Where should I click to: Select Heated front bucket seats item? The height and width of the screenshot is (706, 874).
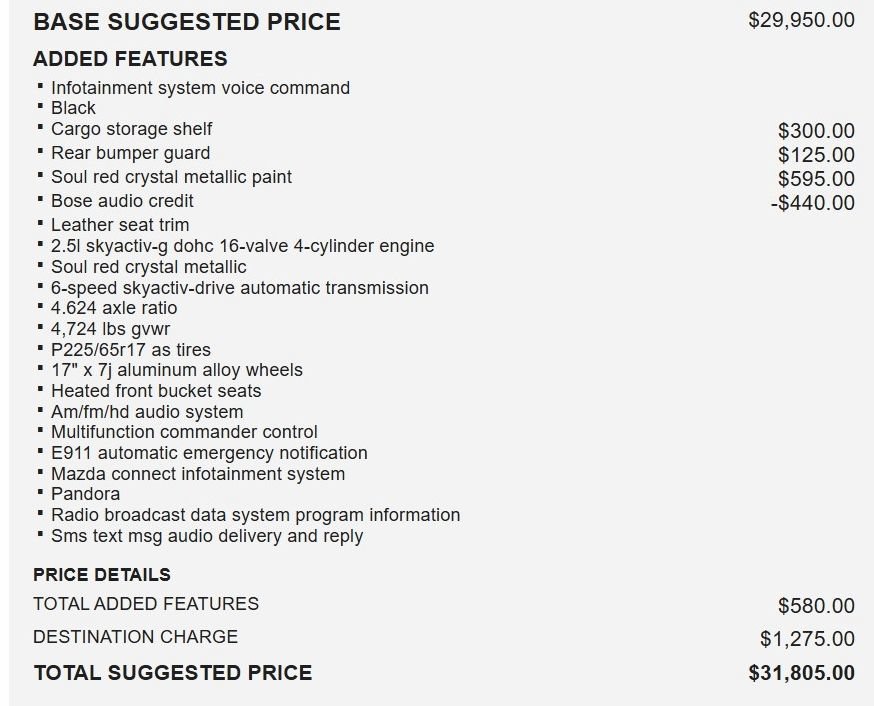click(156, 391)
